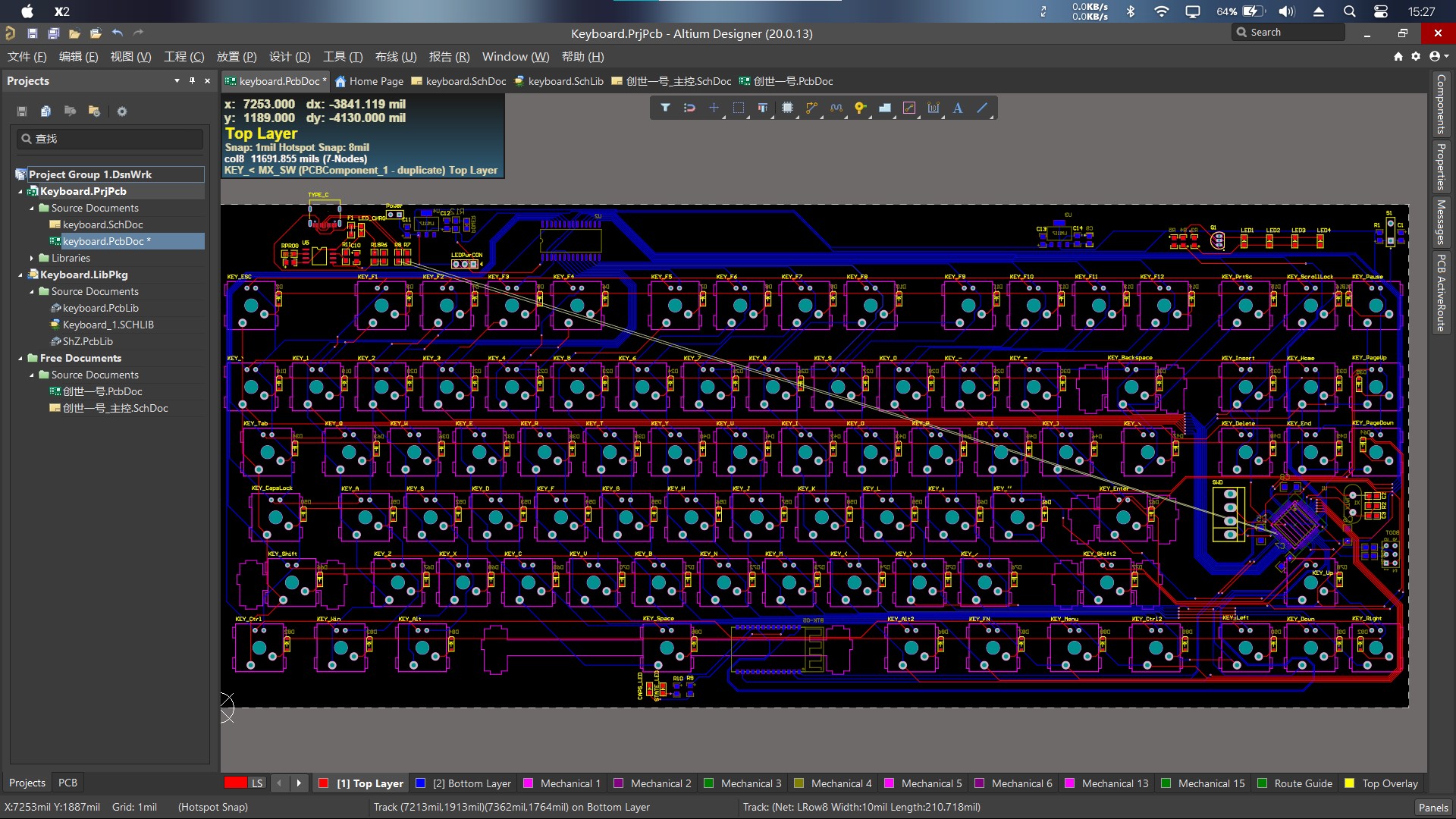1456x819 pixels.
Task: Open the Properties side panel
Action: pyautogui.click(x=1441, y=166)
